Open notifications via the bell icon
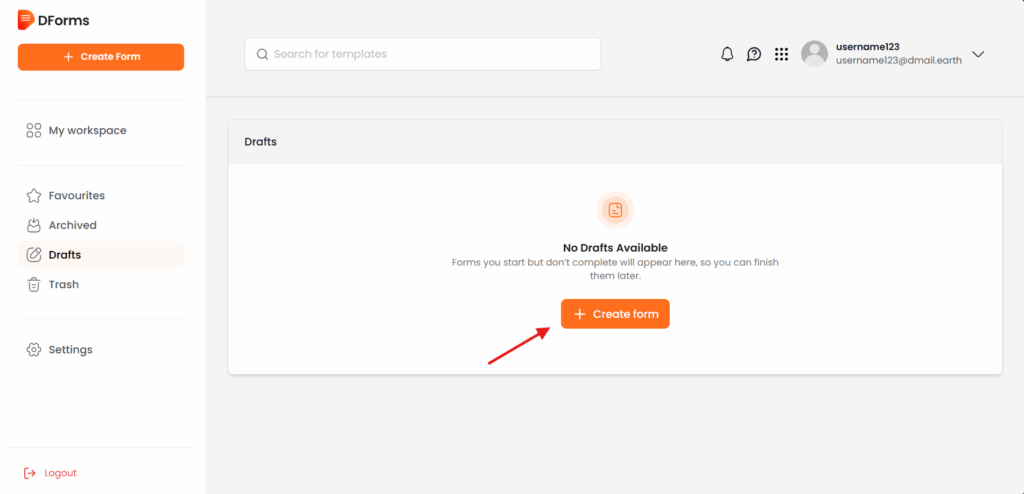Viewport: 1024px width, 494px height. click(727, 54)
